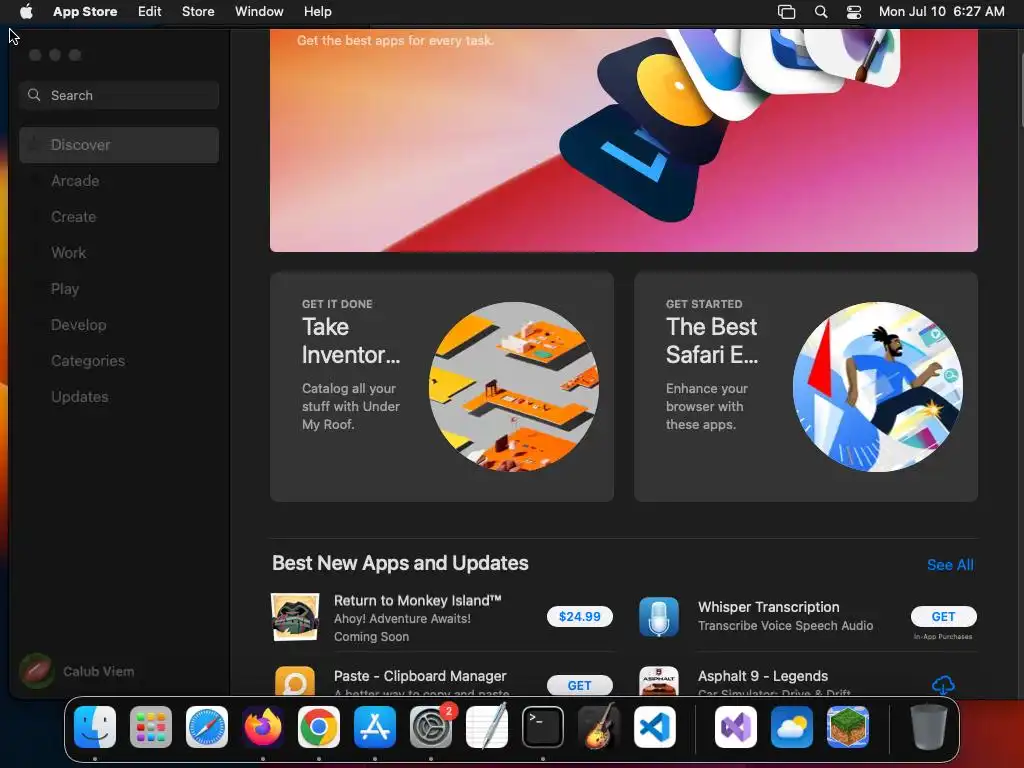The image size is (1024, 768).
Task: Open the App Store menu
Action: (x=85, y=11)
